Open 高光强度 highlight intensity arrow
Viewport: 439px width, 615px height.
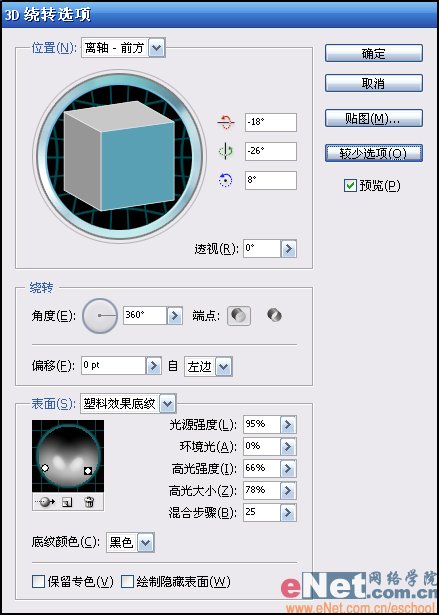[x=288, y=468]
